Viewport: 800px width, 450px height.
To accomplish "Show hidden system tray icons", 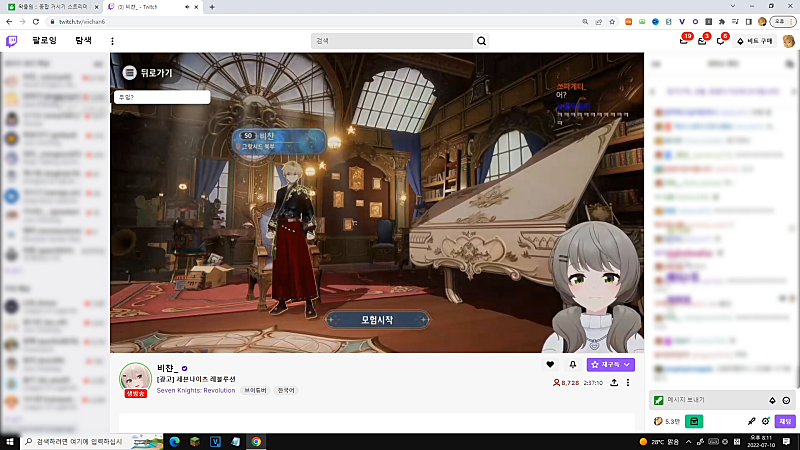I will click(x=688, y=442).
